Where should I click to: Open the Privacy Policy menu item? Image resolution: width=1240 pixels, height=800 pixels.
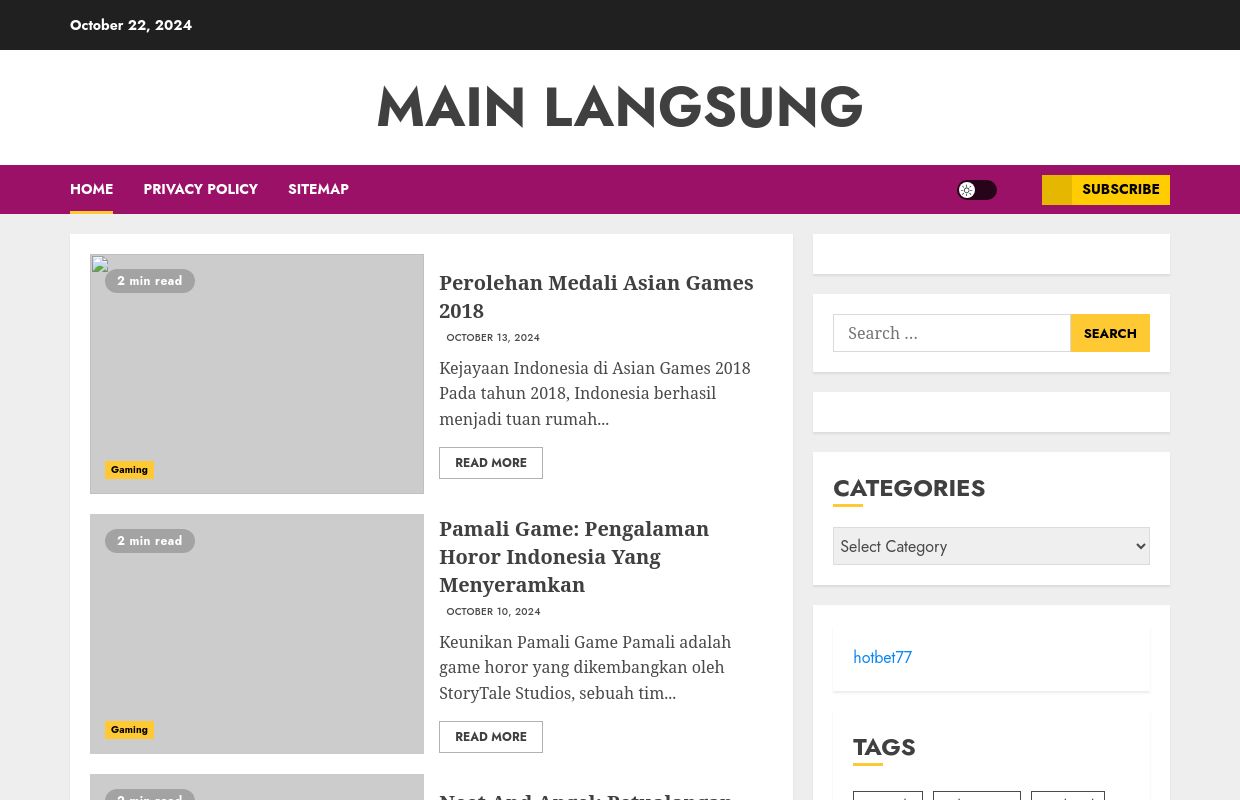coord(200,189)
